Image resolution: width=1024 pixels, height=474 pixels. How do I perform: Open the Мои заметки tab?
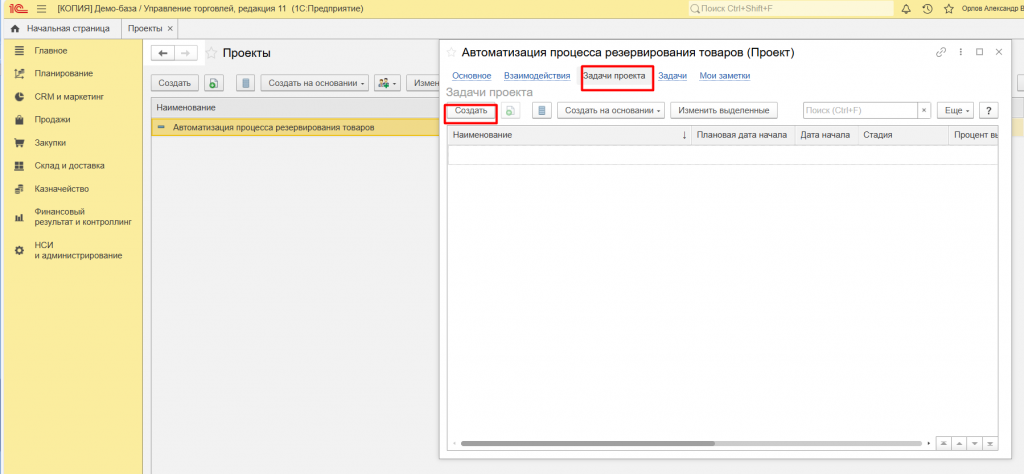point(725,76)
